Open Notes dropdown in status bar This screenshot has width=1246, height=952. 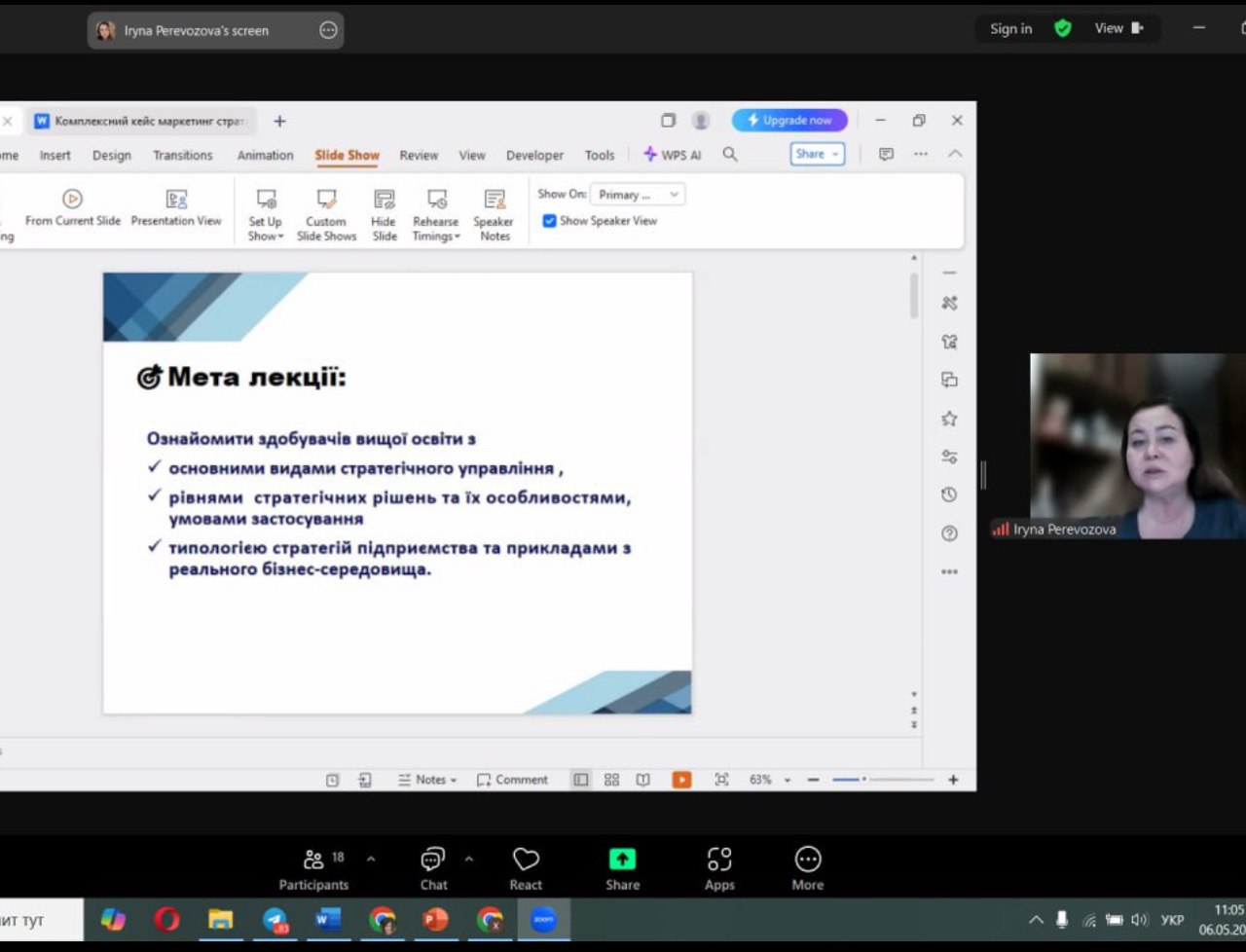[427, 780]
